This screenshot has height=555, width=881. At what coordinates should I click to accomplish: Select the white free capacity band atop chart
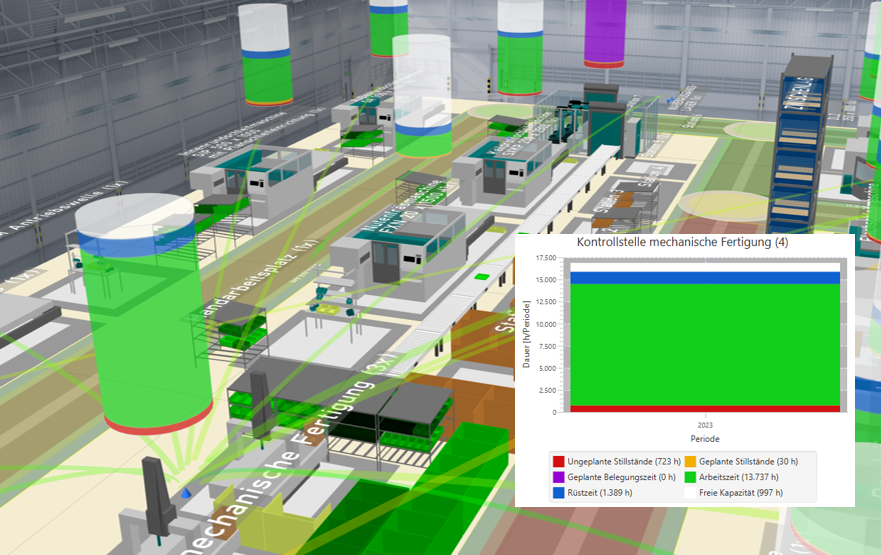[x=705, y=267]
